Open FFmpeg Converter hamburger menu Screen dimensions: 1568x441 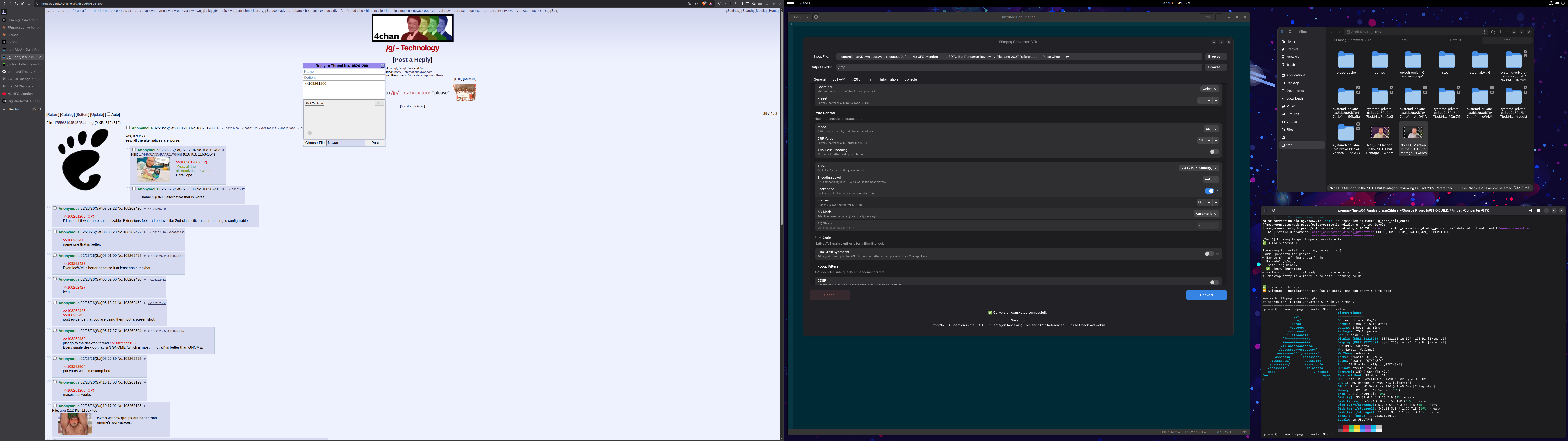coord(808,42)
